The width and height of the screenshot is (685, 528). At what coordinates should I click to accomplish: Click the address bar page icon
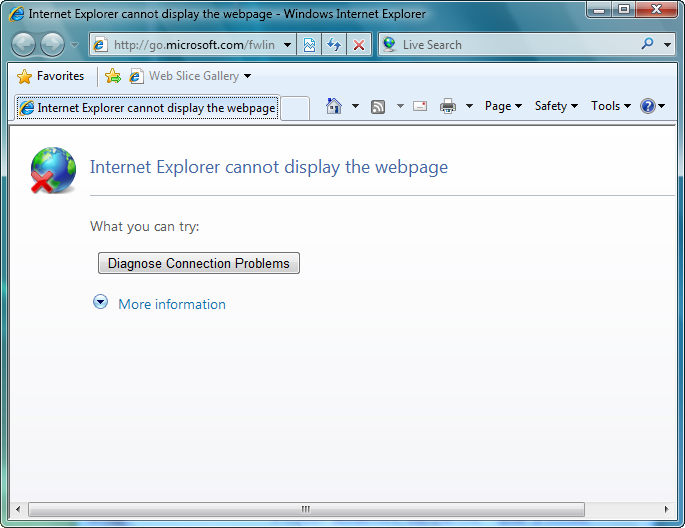click(x=100, y=45)
